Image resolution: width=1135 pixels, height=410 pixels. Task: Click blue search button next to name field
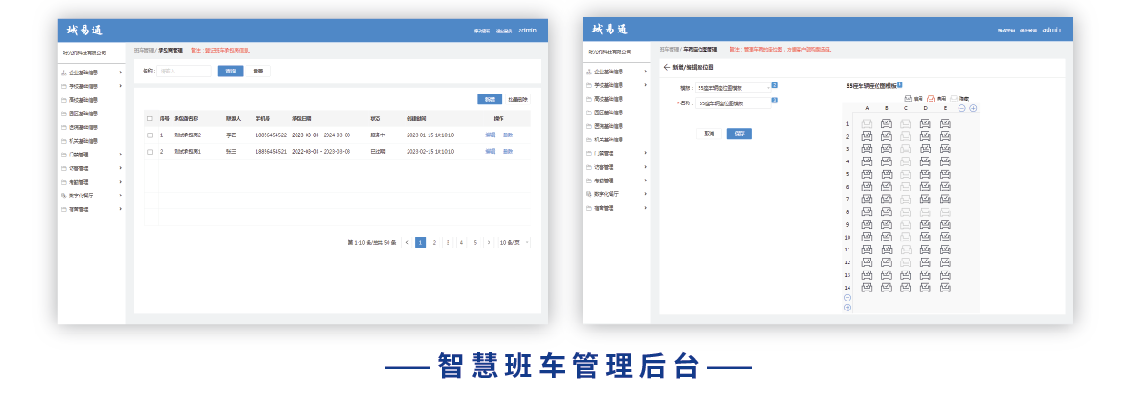click(x=230, y=71)
